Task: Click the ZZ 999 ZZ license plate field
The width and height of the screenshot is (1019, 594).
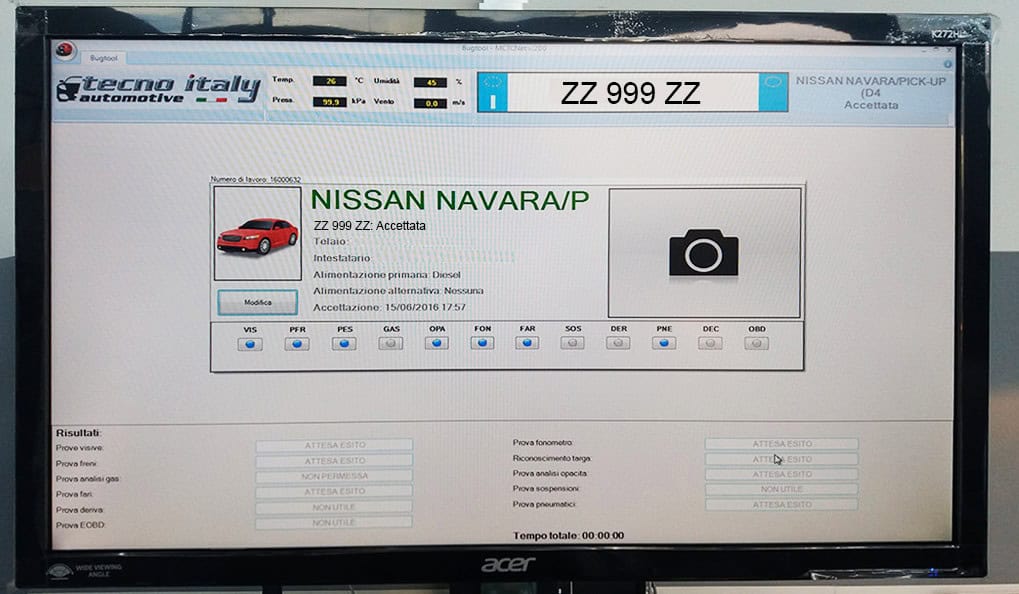Action: (x=632, y=92)
